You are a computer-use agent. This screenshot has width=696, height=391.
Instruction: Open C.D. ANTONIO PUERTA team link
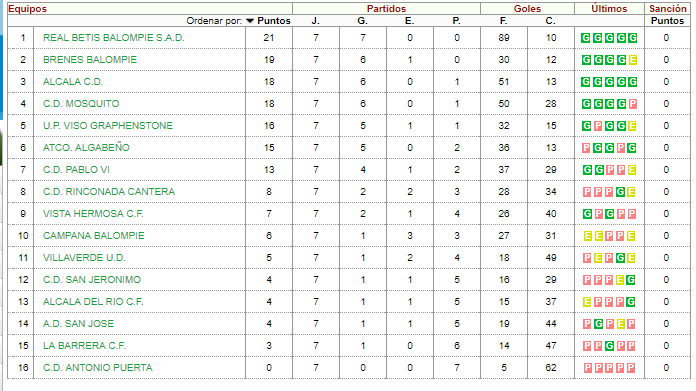pos(98,367)
